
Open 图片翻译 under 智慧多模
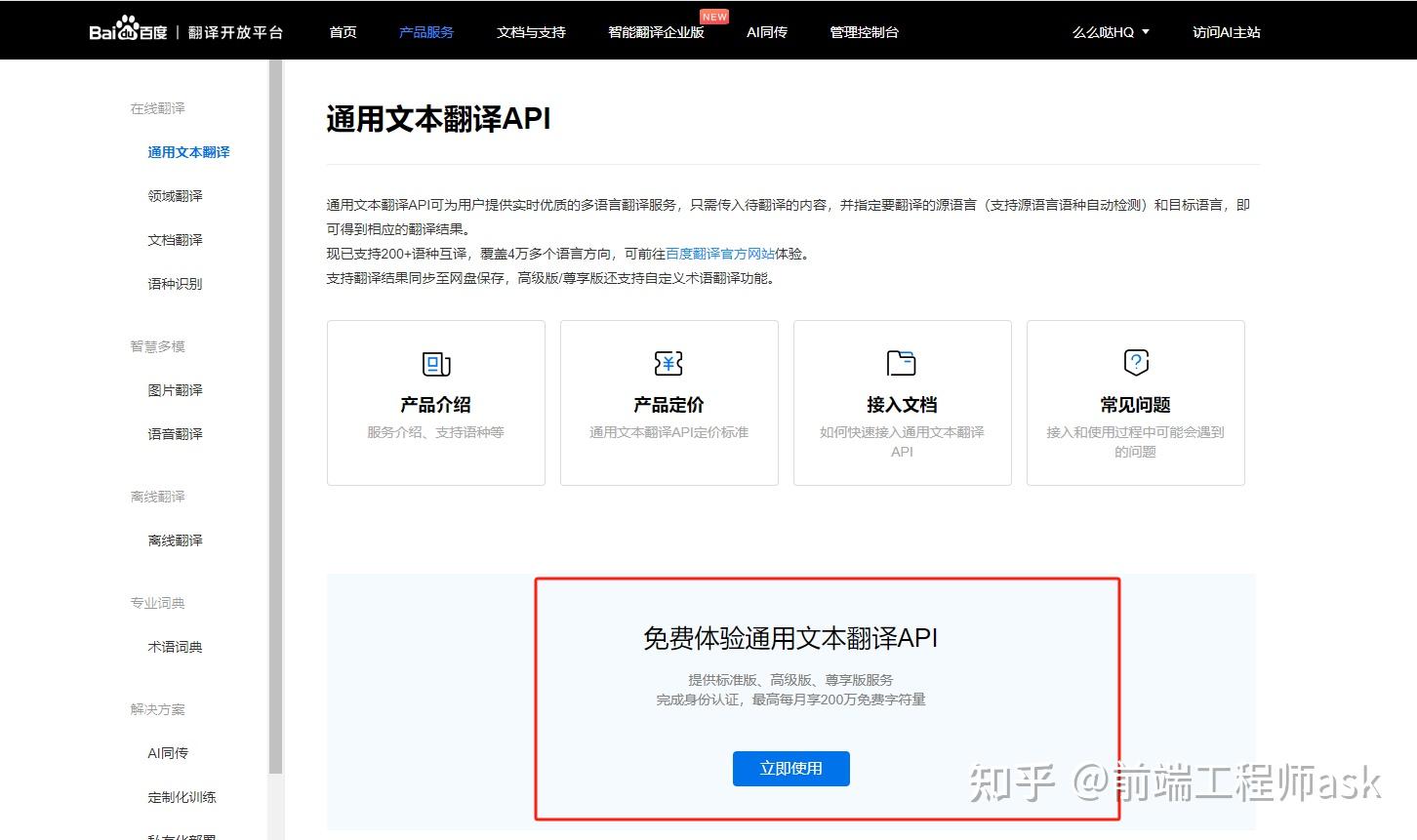pyautogui.click(x=175, y=389)
